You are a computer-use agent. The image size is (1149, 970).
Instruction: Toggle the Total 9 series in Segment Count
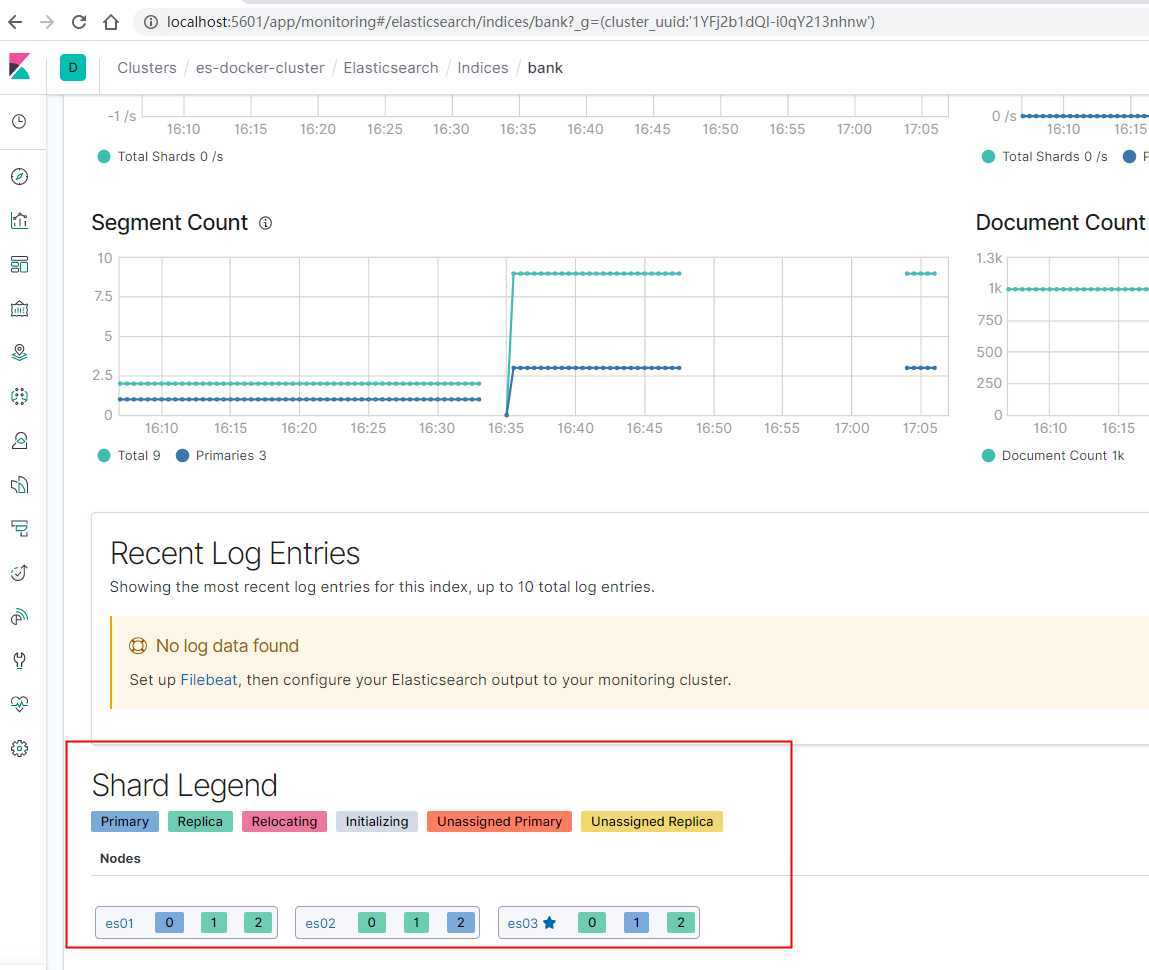pos(129,456)
